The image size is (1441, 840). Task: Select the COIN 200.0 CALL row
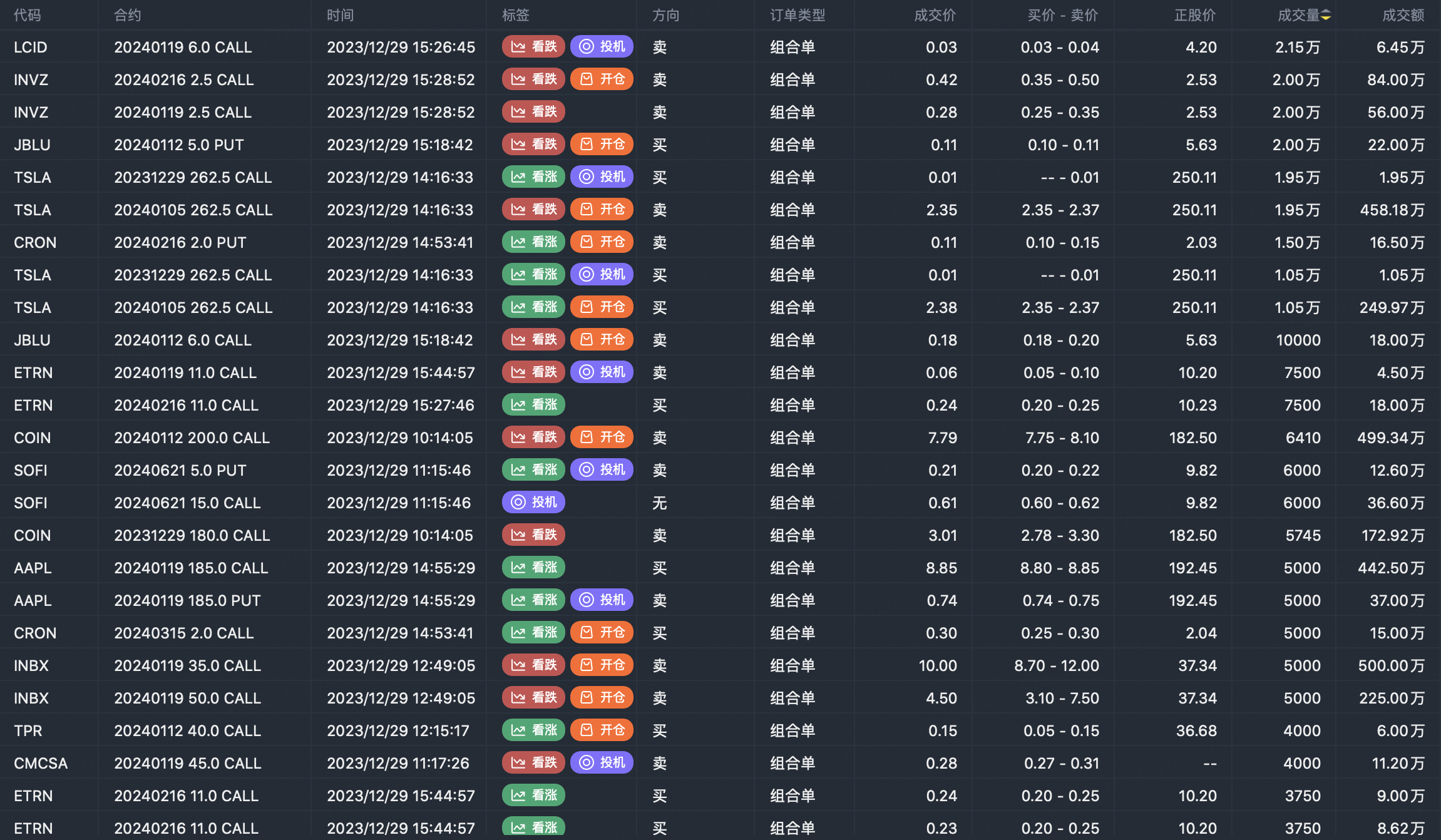click(x=192, y=438)
